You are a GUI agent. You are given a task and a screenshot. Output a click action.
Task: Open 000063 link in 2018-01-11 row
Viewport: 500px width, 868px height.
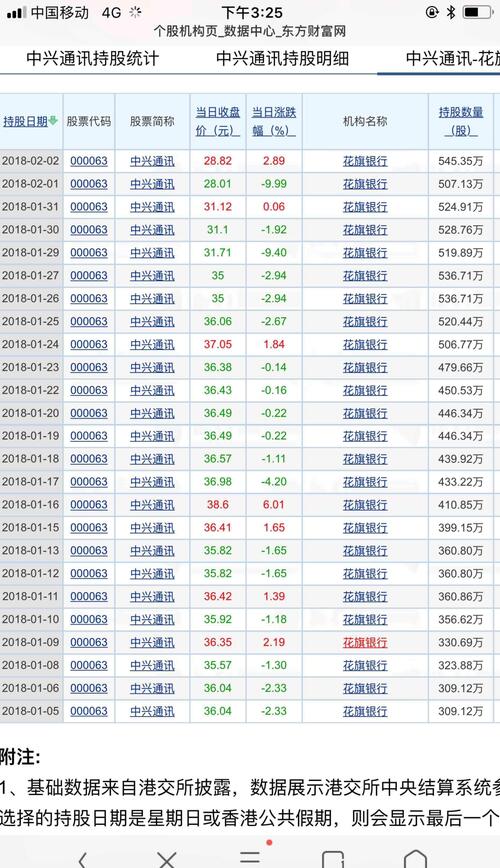[x=89, y=597]
